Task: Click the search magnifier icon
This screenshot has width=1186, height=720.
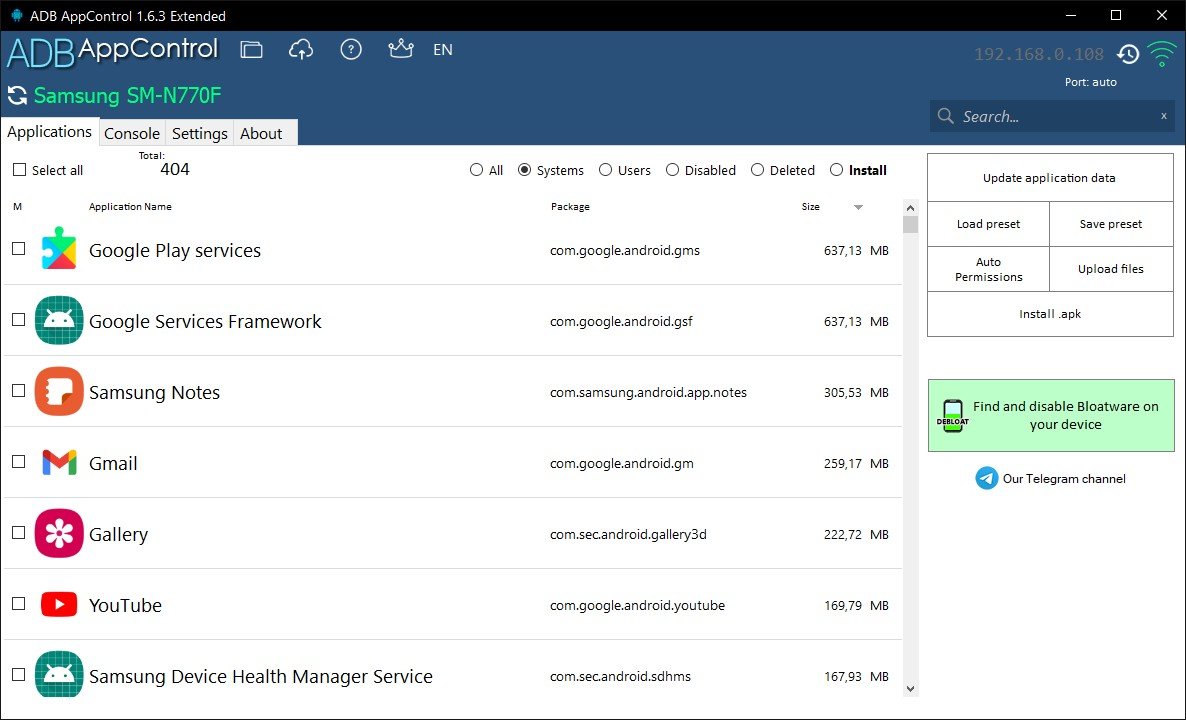Action: coord(945,116)
